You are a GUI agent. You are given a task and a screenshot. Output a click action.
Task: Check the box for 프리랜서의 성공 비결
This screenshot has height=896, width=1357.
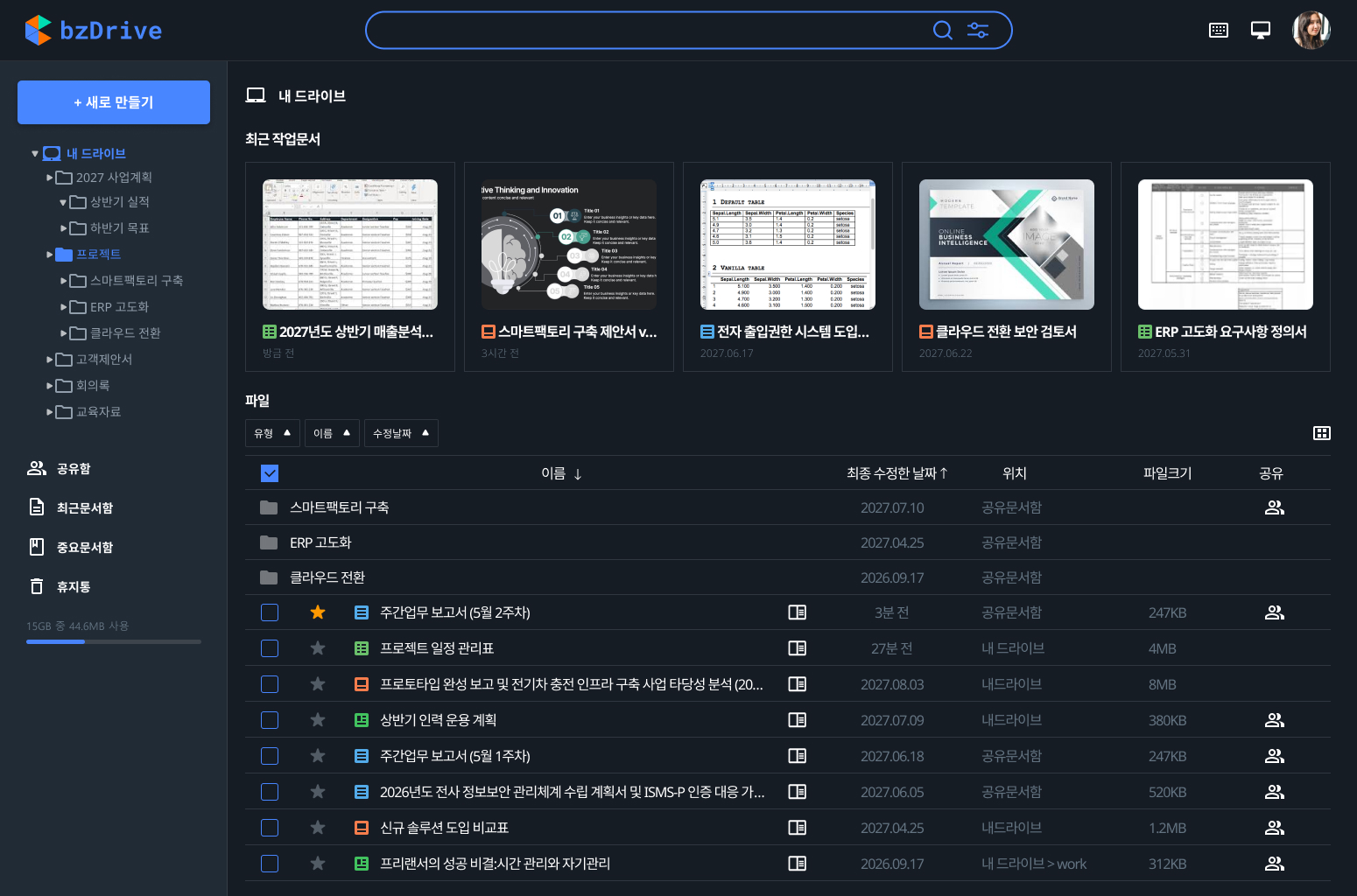[x=270, y=864]
